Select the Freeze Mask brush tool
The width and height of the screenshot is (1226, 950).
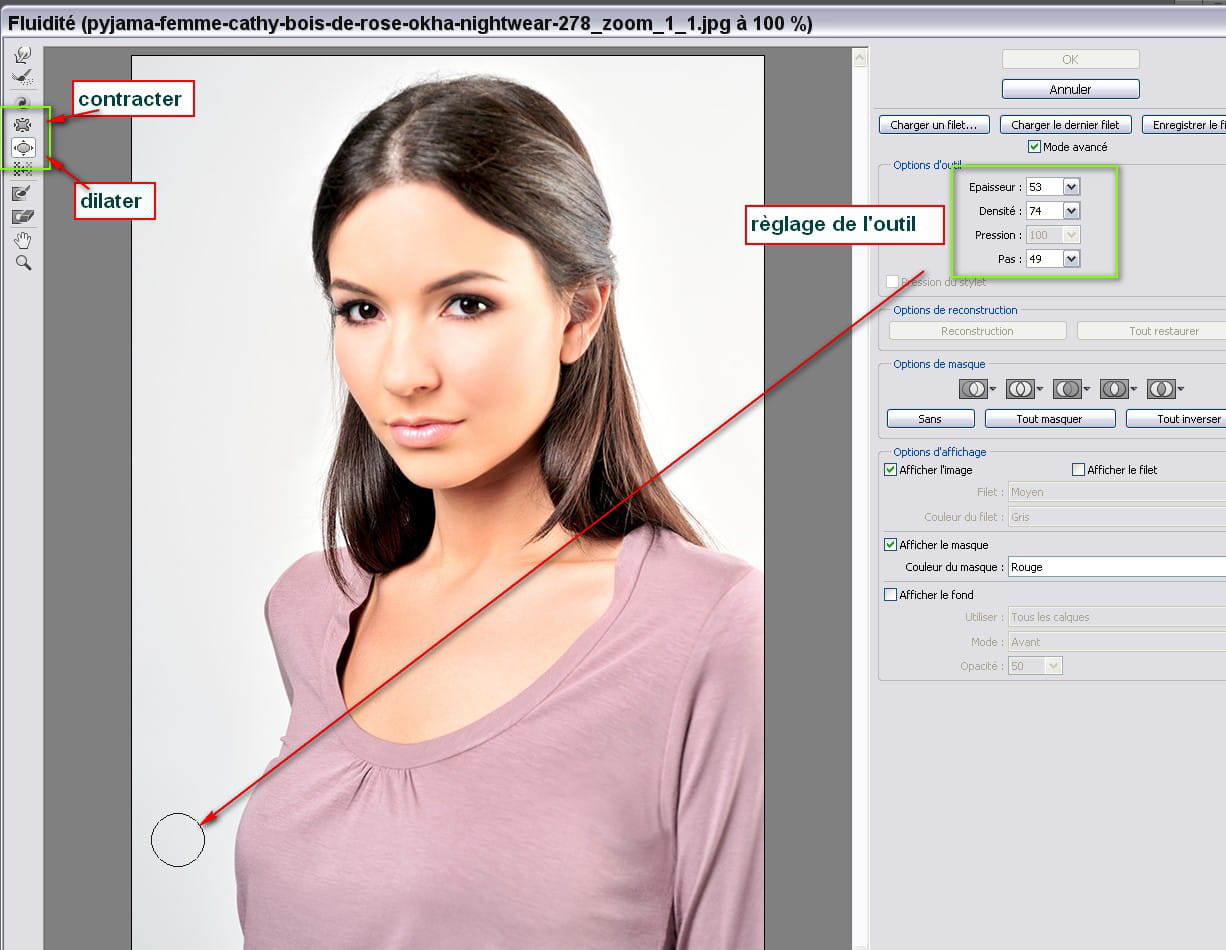22,193
